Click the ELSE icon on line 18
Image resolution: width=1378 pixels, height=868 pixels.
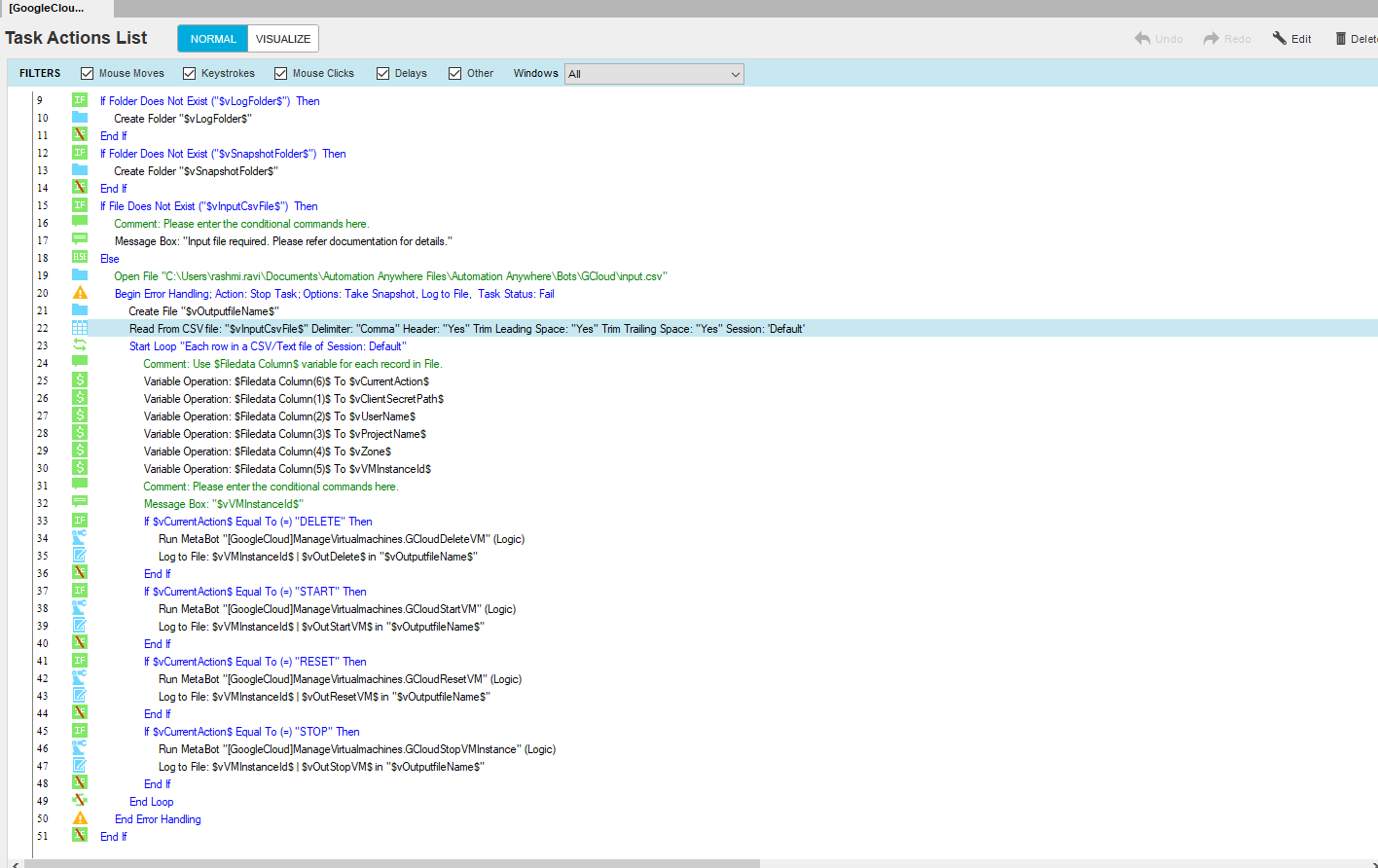pos(80,259)
